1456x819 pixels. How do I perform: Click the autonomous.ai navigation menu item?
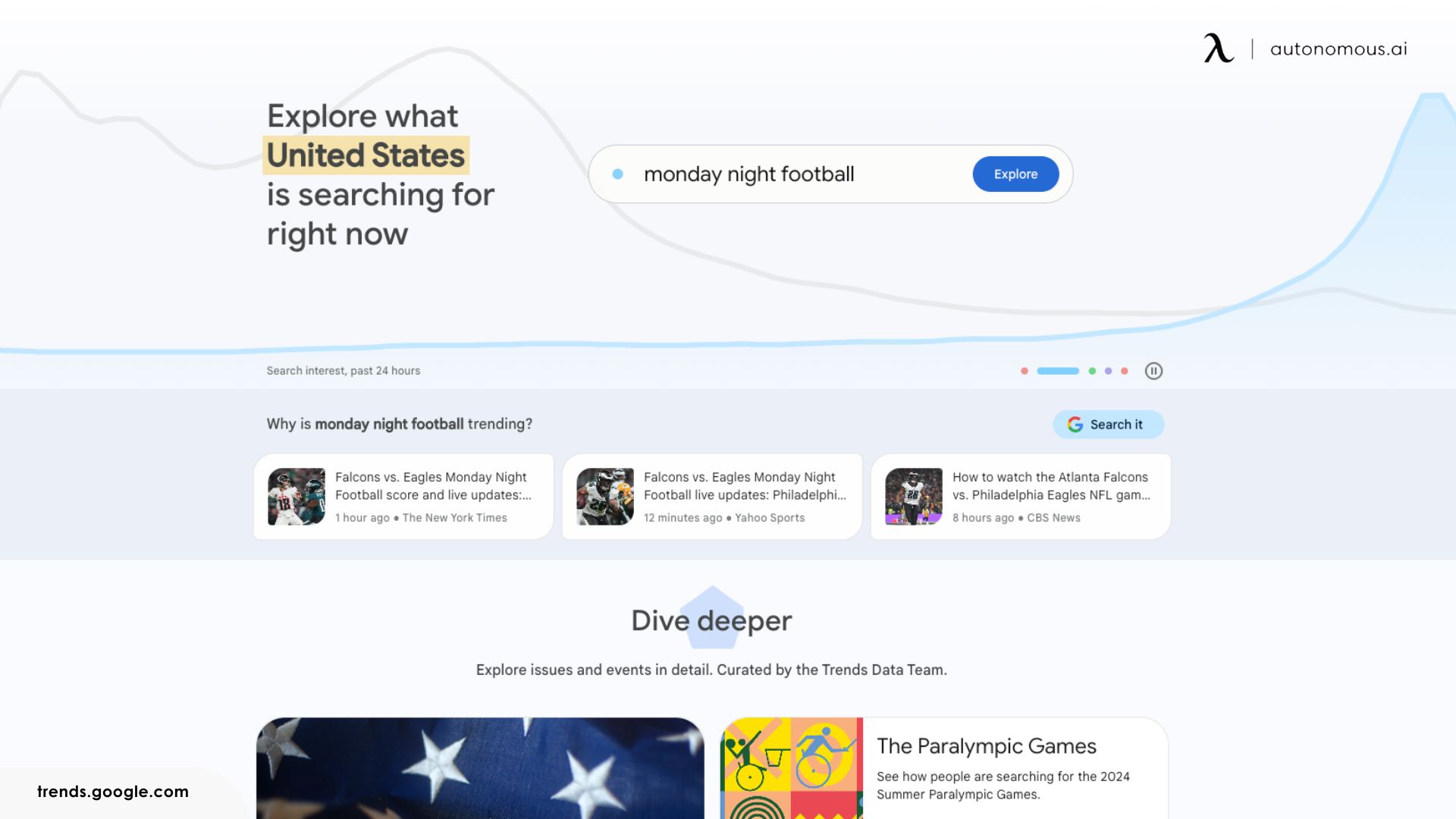[1339, 47]
